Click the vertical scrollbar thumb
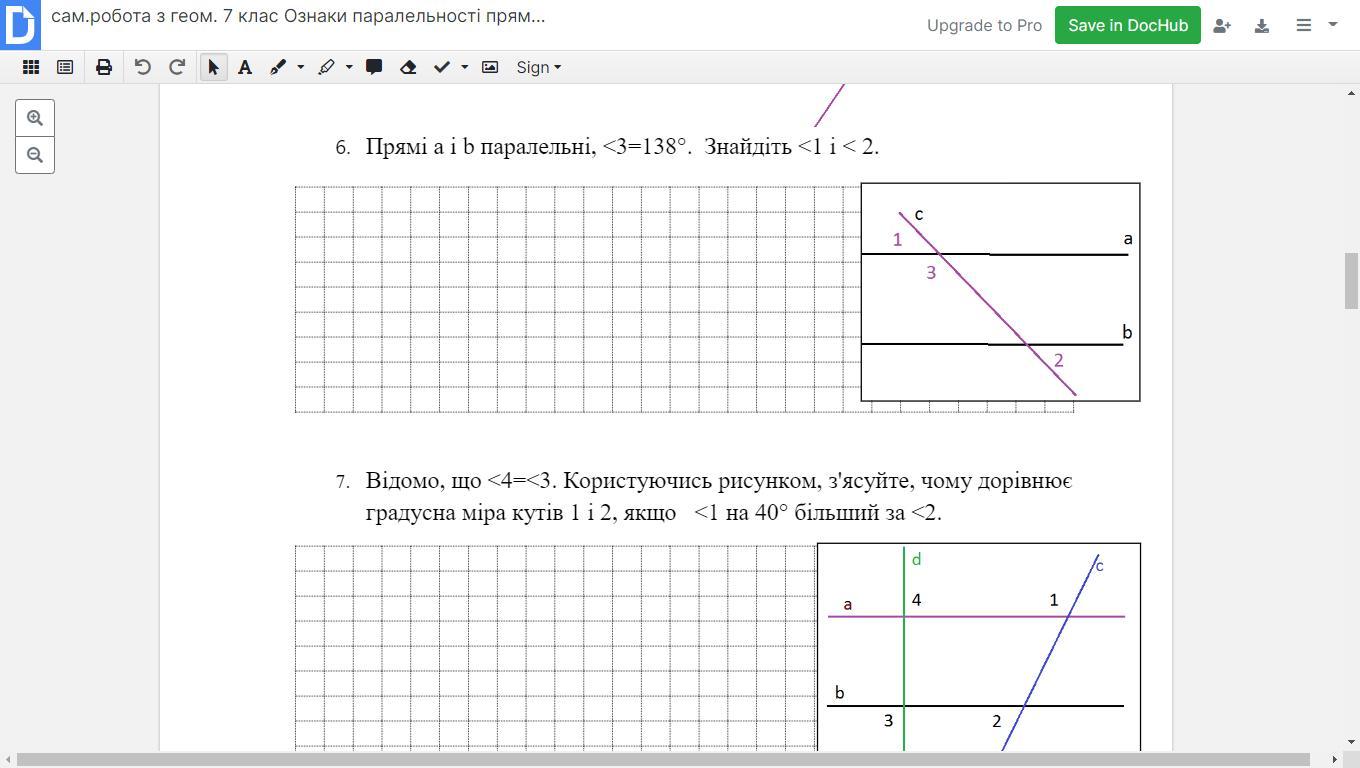This screenshot has width=1360, height=768. (x=1351, y=281)
